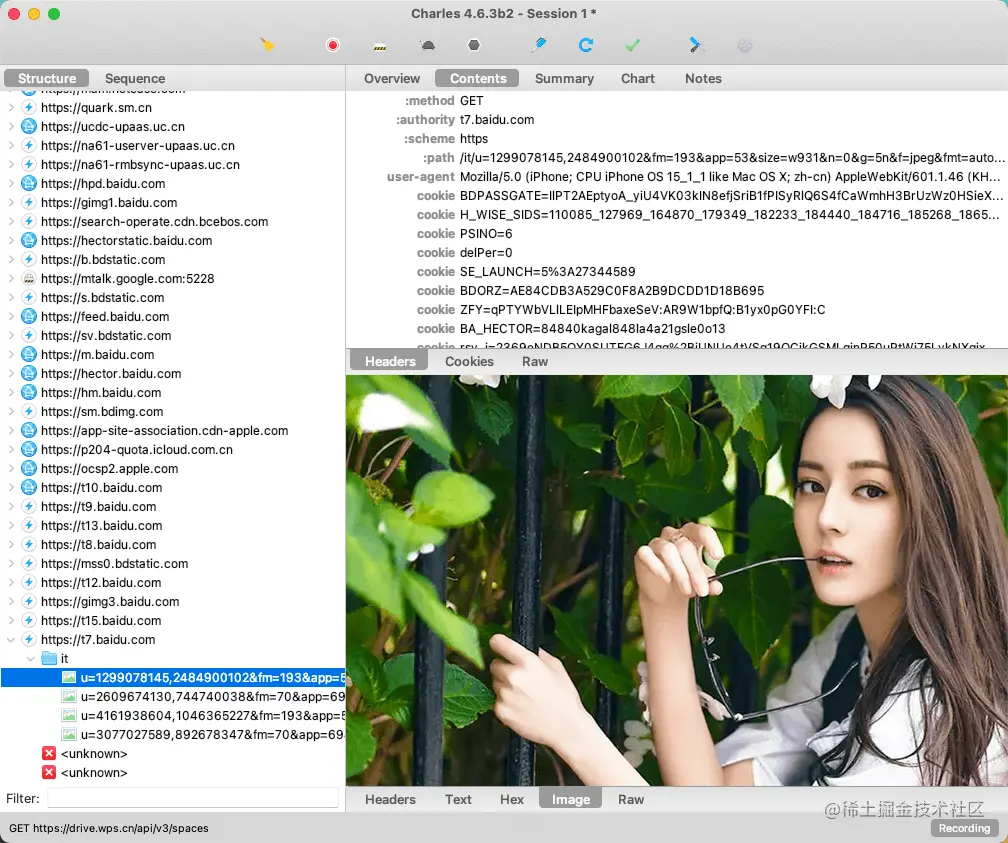Image resolution: width=1008 pixels, height=843 pixels.
Task: Click lightning icon of https://t13.baidu.com
Action: [x=29, y=525]
